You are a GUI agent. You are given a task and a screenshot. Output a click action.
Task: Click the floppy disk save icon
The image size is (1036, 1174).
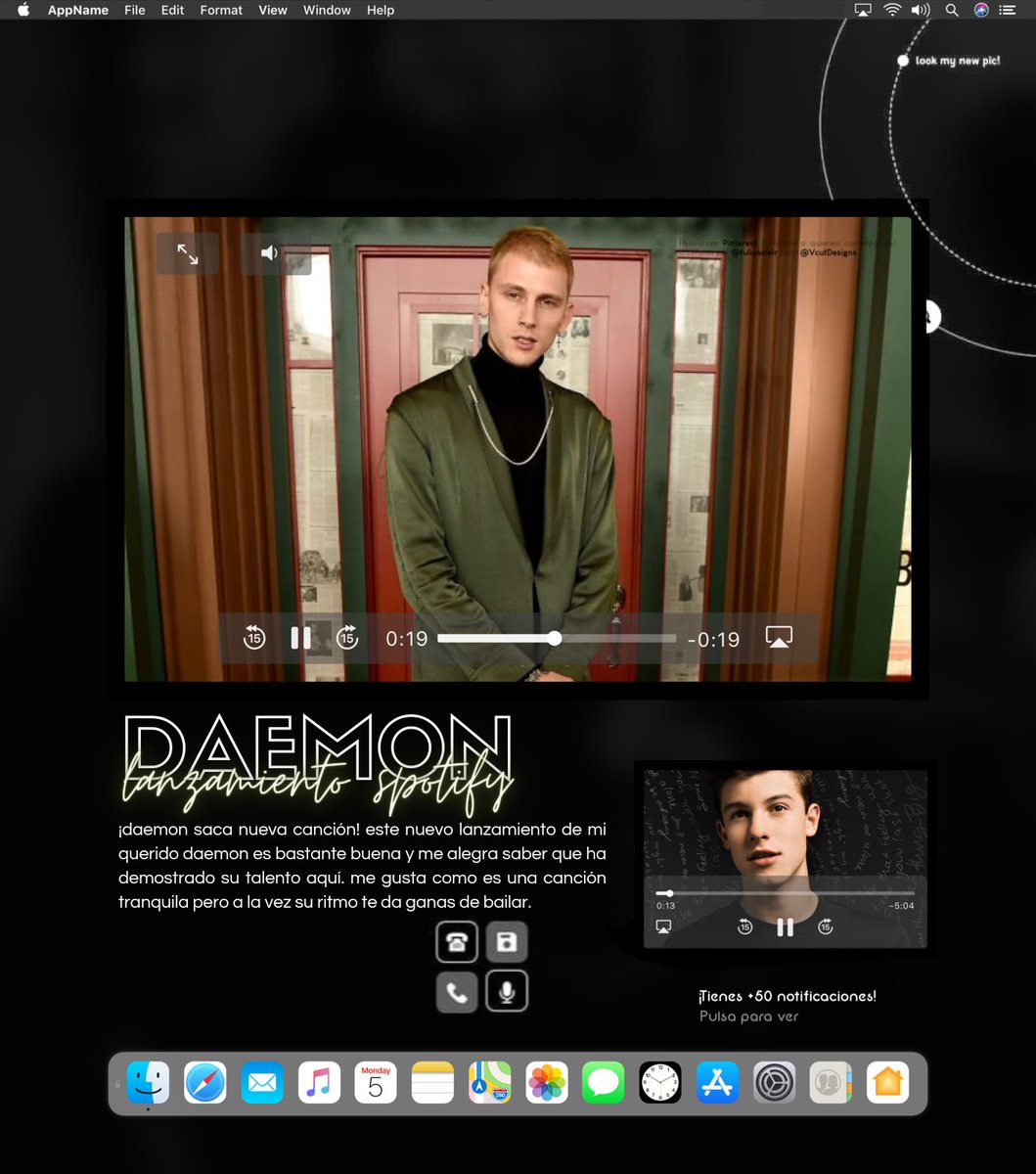click(x=507, y=943)
